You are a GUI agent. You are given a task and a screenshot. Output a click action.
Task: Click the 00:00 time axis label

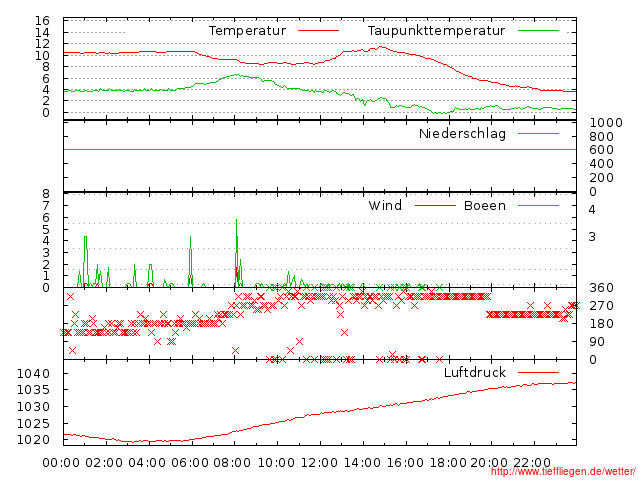click(61, 462)
